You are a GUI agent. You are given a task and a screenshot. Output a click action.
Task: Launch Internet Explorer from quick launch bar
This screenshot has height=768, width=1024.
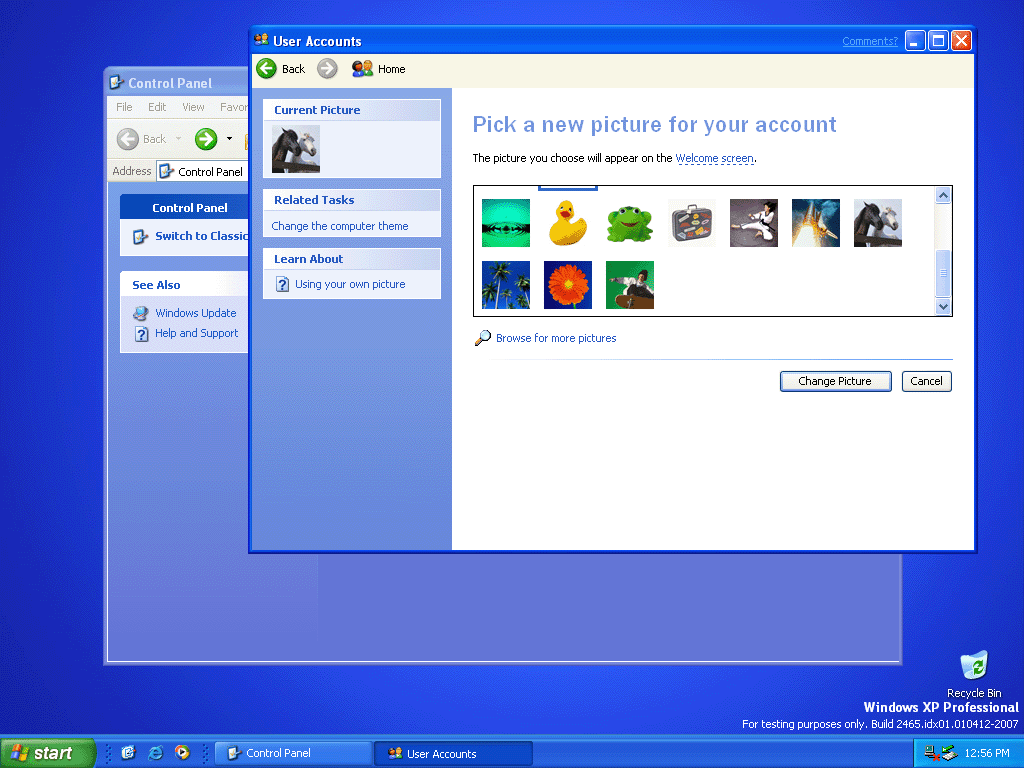[155, 752]
